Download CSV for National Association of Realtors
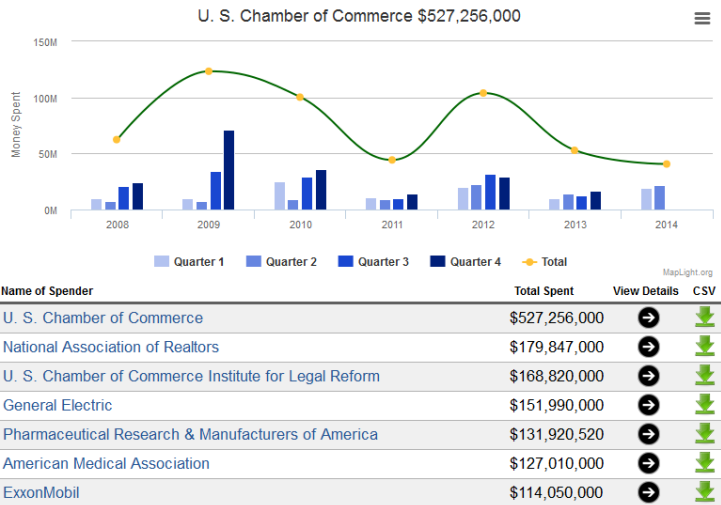 pyautogui.click(x=704, y=347)
